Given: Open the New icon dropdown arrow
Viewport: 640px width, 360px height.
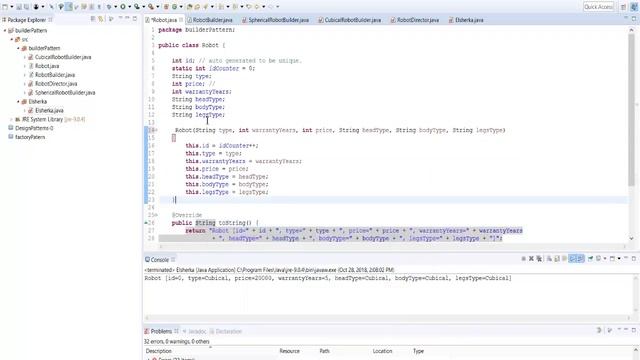Looking at the screenshot, I should click(x=11, y=7).
